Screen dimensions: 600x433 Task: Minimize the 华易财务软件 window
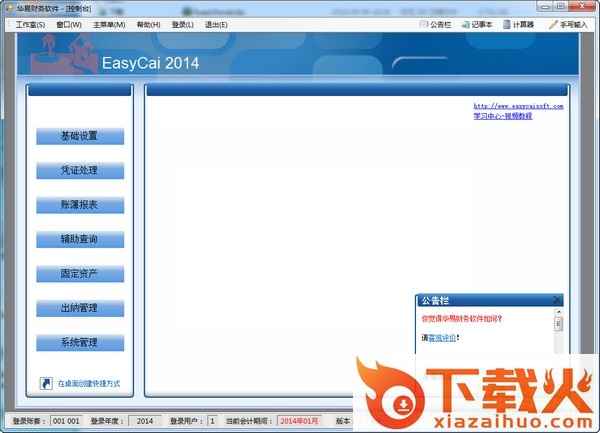click(x=545, y=7)
